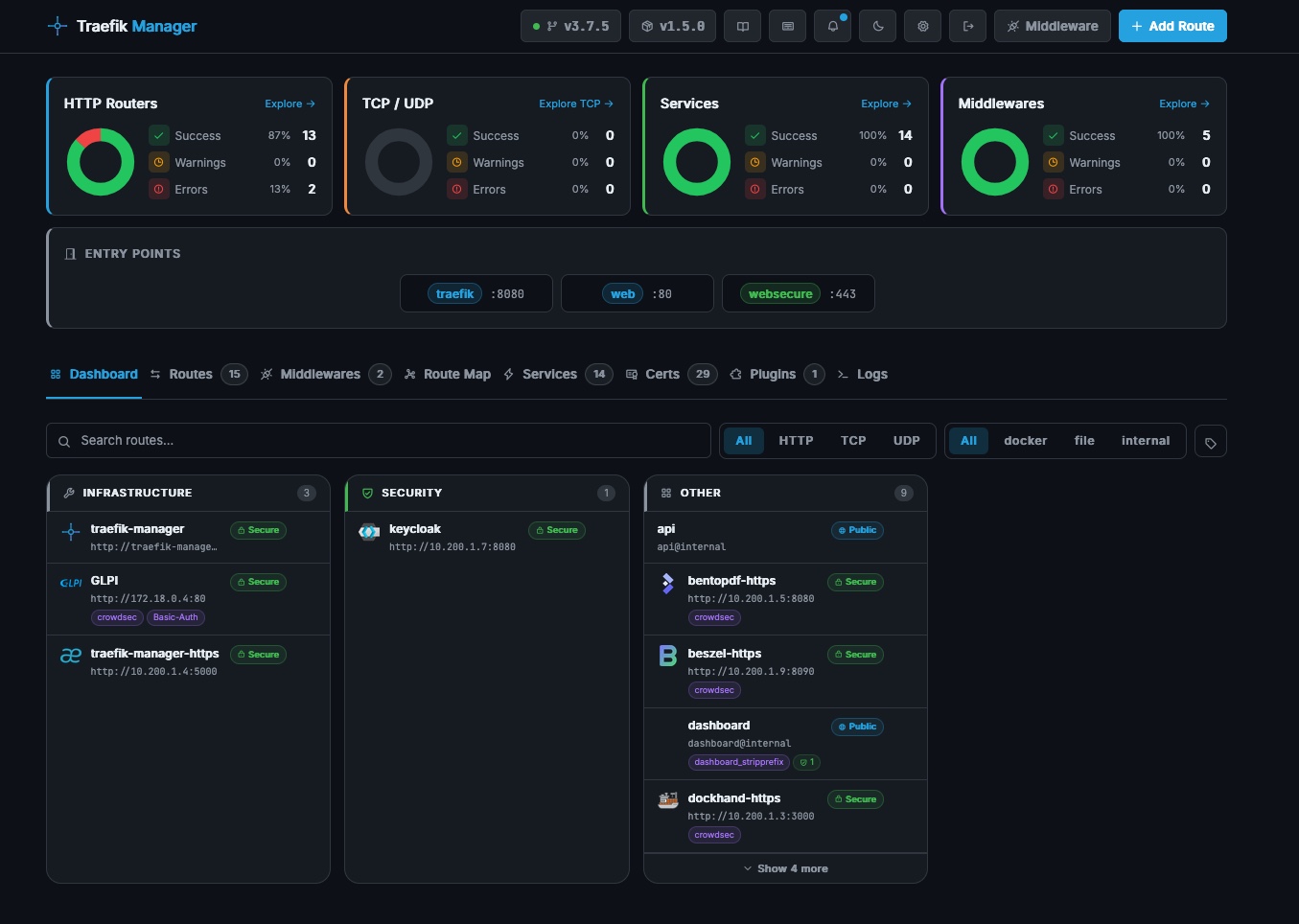
Task: Follow the Explore TCP link
Action: pyautogui.click(x=575, y=104)
